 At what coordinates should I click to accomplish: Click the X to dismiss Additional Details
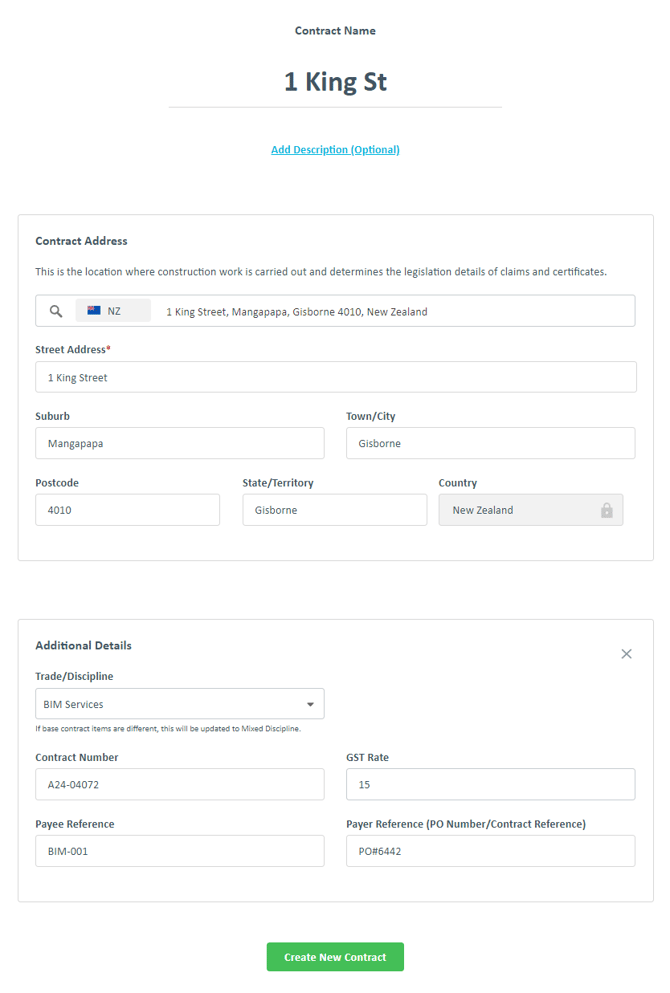[x=626, y=653]
